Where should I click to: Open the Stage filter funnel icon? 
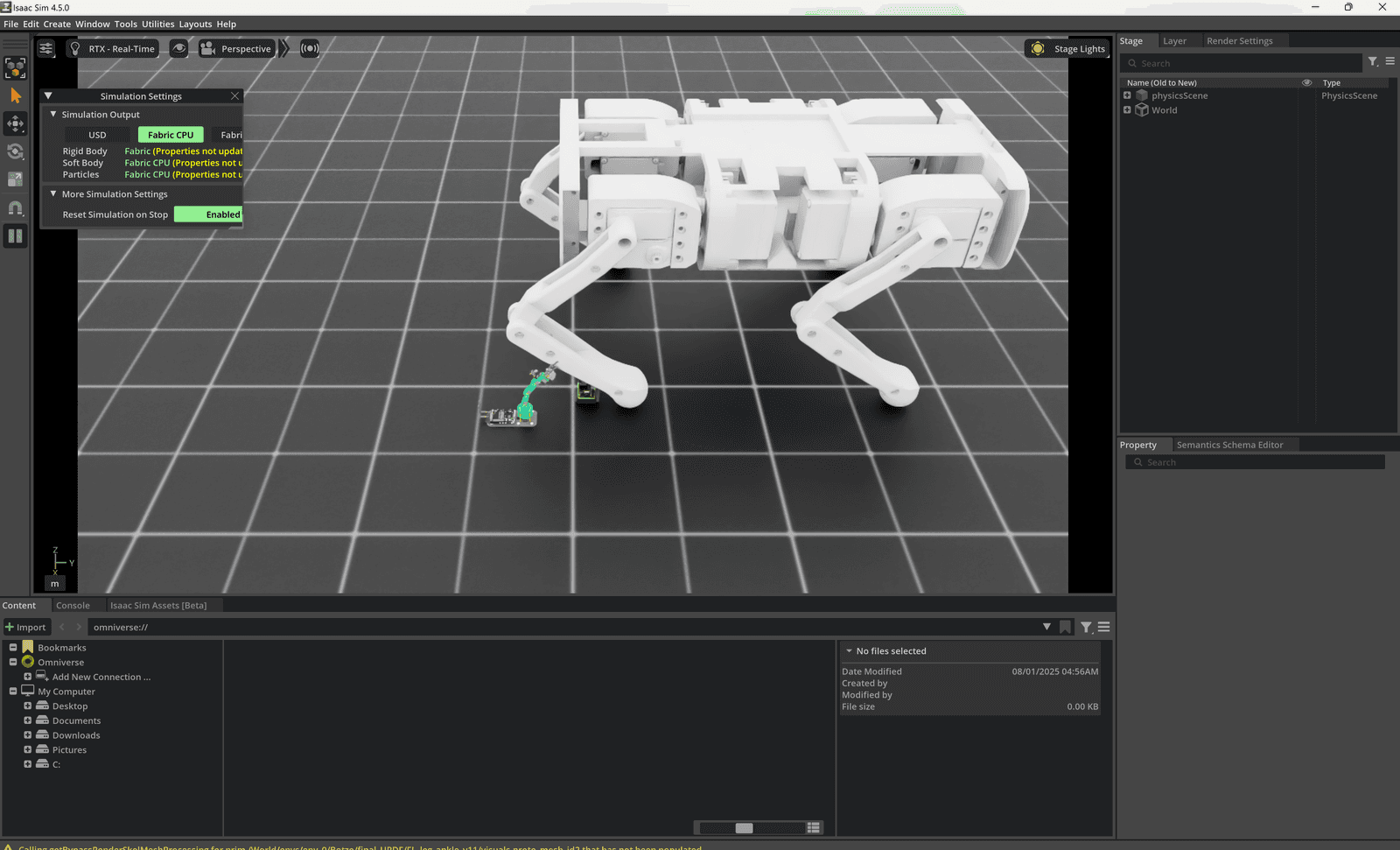point(1373,61)
